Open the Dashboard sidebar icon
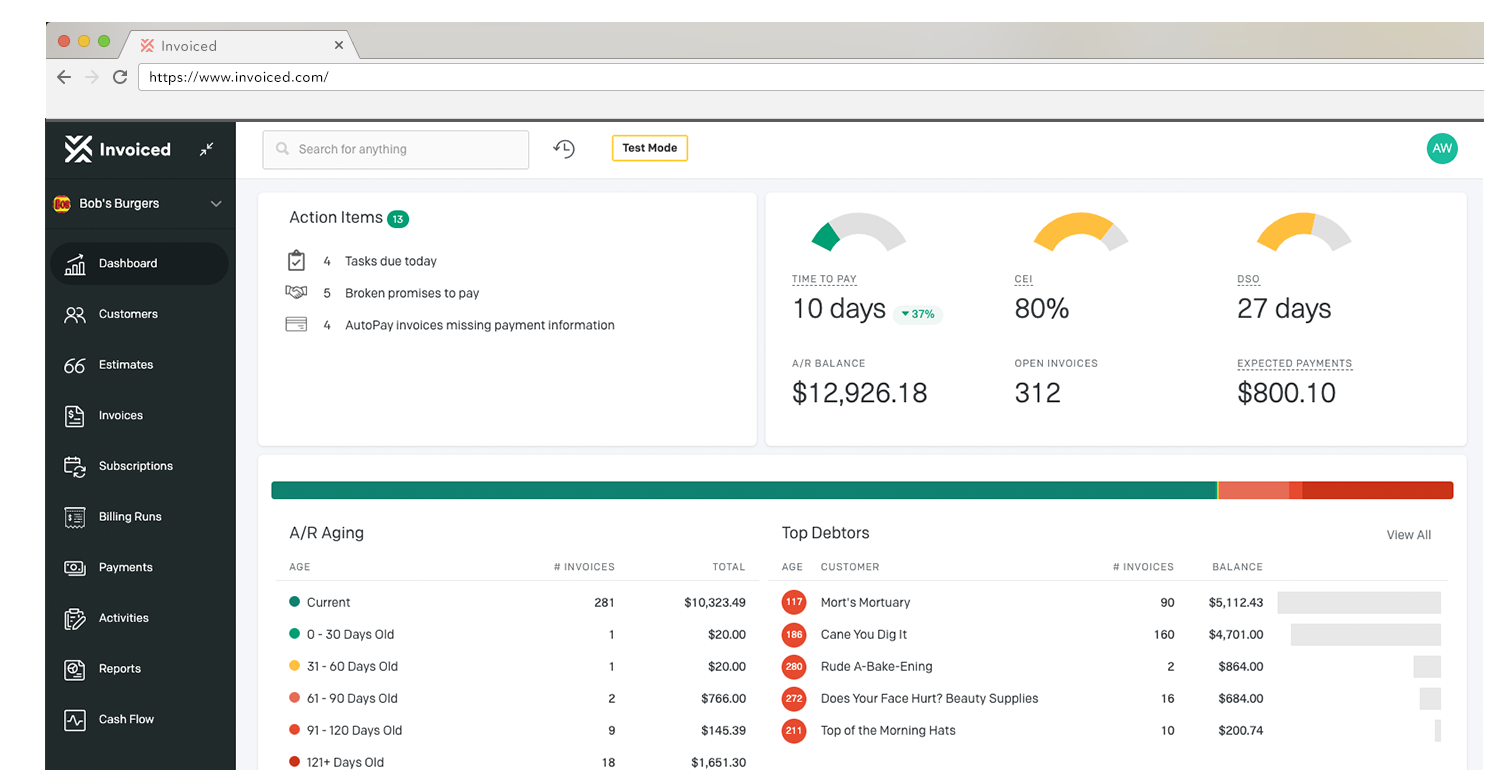The image size is (1500, 770). (x=75, y=263)
